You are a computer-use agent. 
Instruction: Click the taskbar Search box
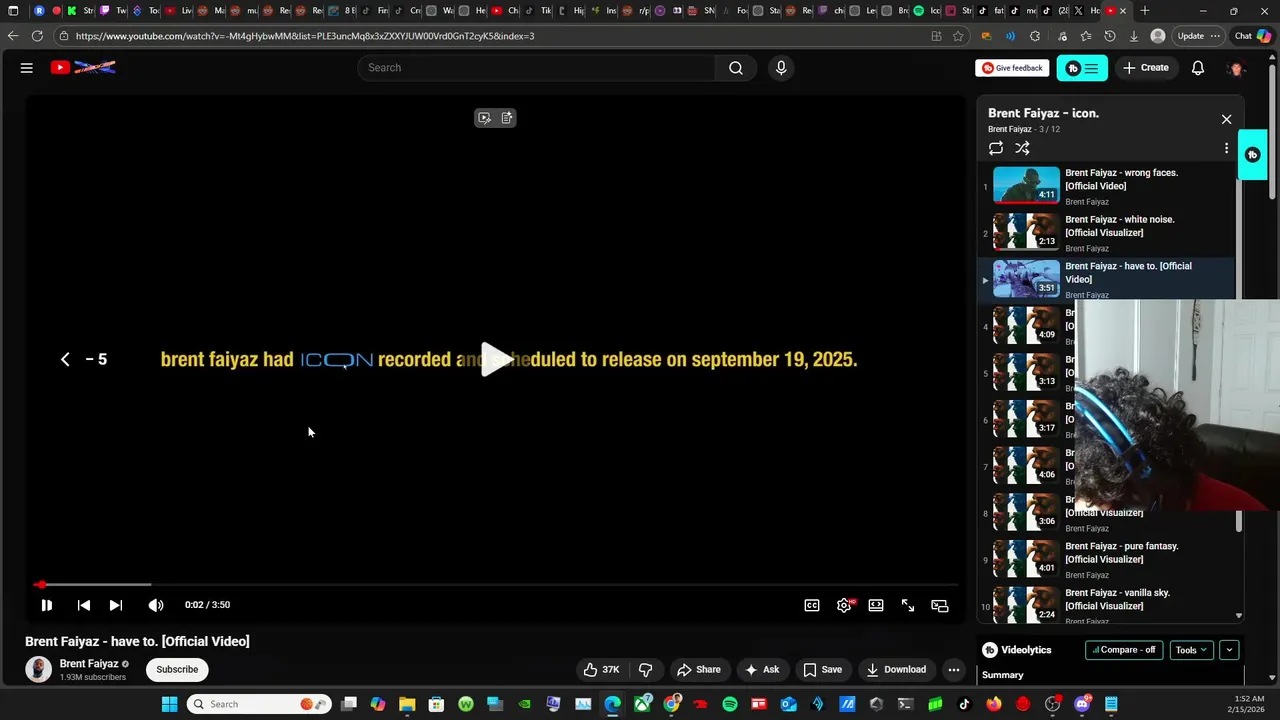coord(259,704)
